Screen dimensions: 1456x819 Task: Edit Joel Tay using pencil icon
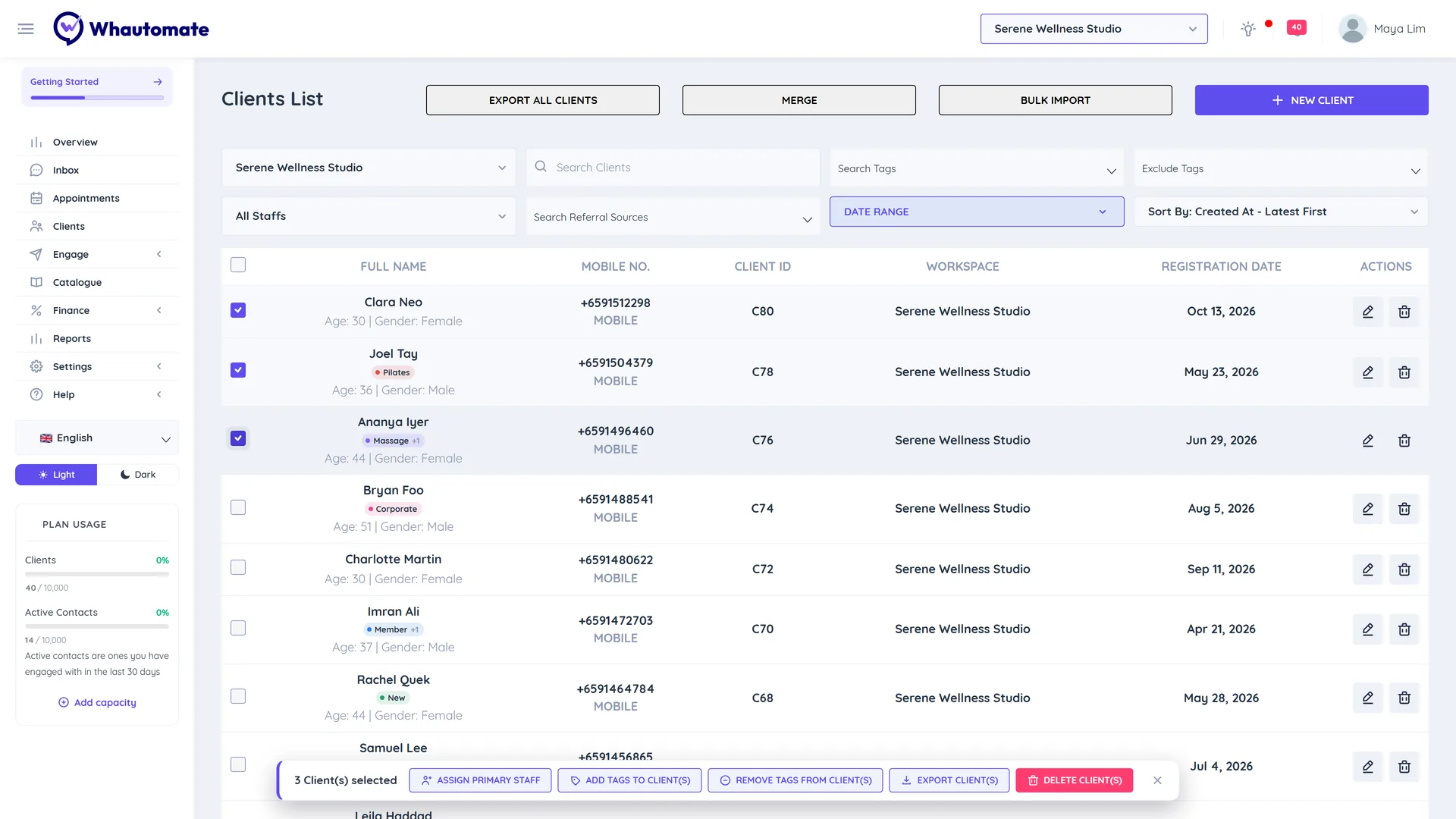point(1368,372)
